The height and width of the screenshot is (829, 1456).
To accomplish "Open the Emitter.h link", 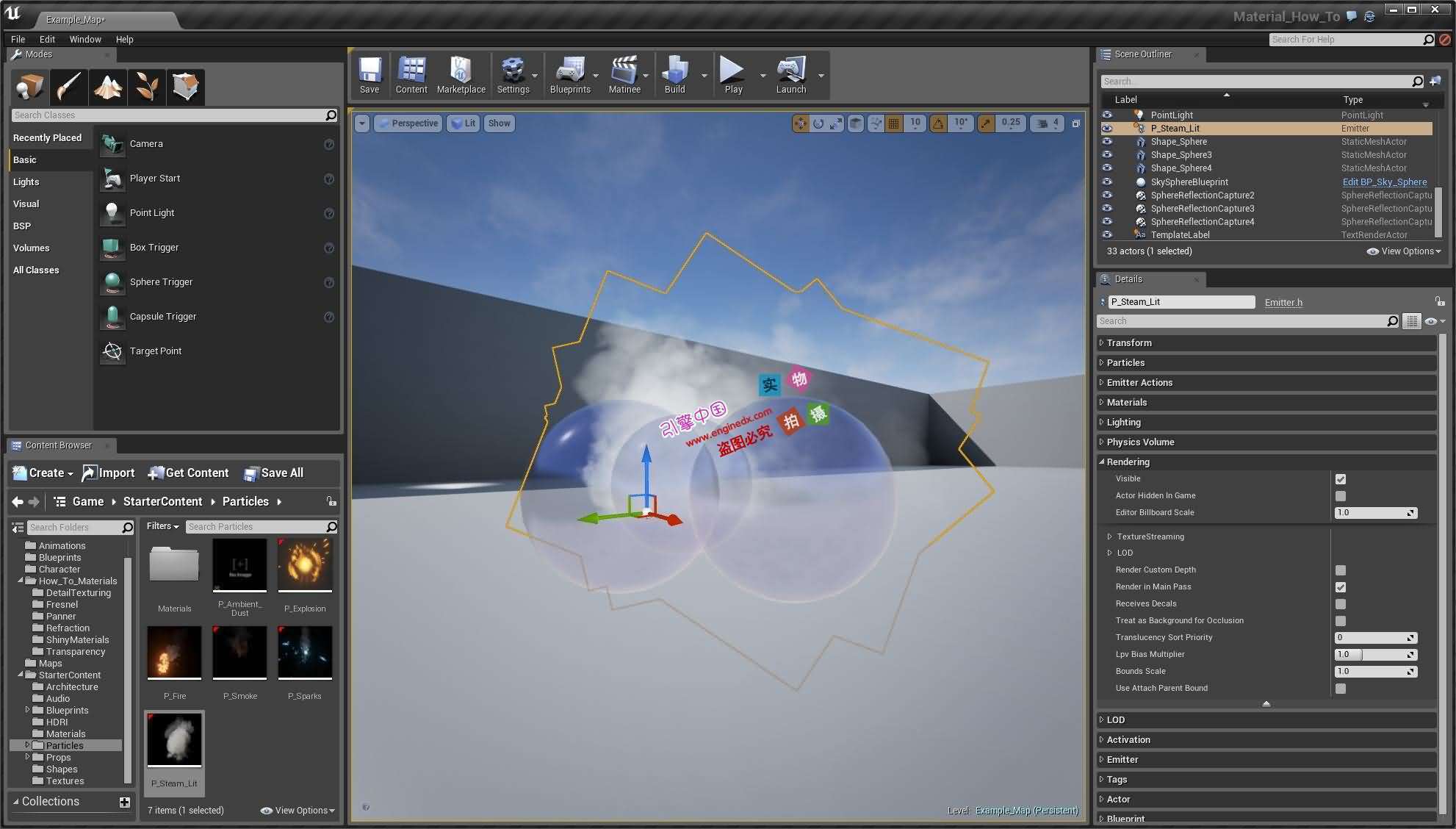I will 1283,303.
